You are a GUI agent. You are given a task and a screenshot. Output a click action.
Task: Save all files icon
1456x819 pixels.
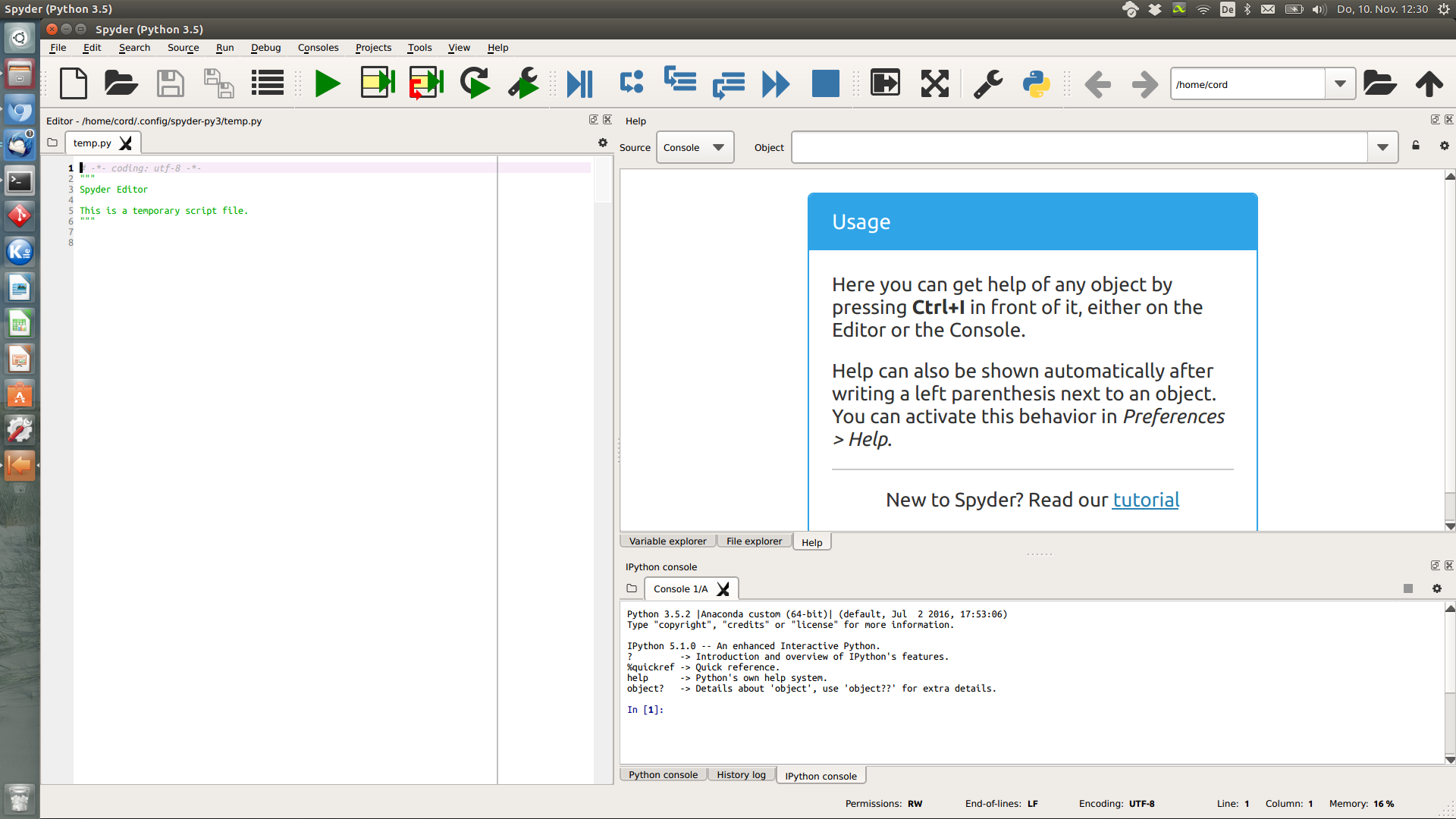218,83
